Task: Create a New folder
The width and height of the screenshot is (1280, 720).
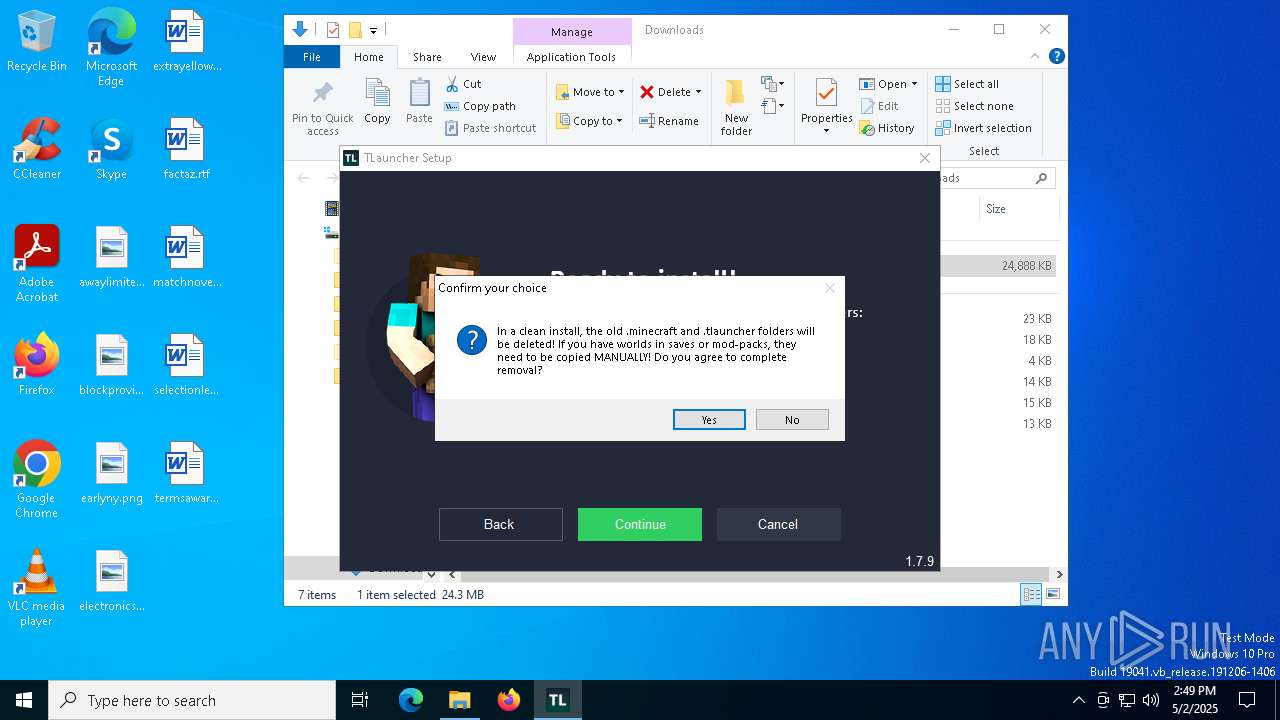Action: [x=736, y=108]
